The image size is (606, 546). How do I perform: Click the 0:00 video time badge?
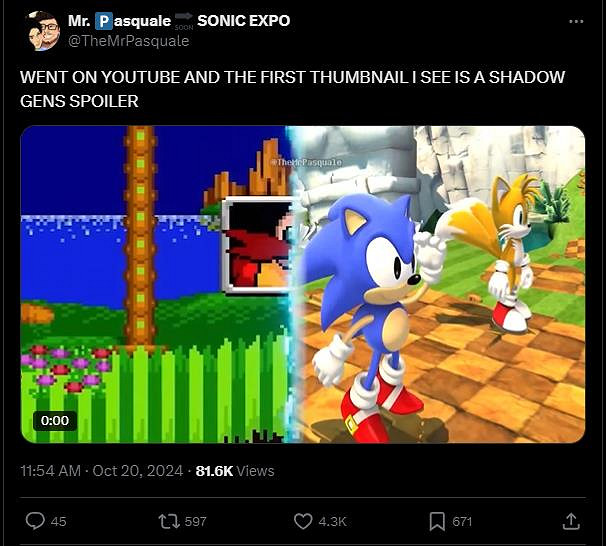pos(54,420)
